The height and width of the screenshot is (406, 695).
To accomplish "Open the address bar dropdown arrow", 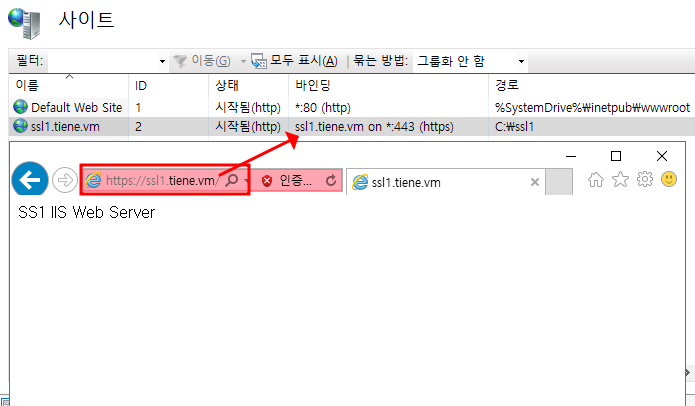I will point(246,180).
